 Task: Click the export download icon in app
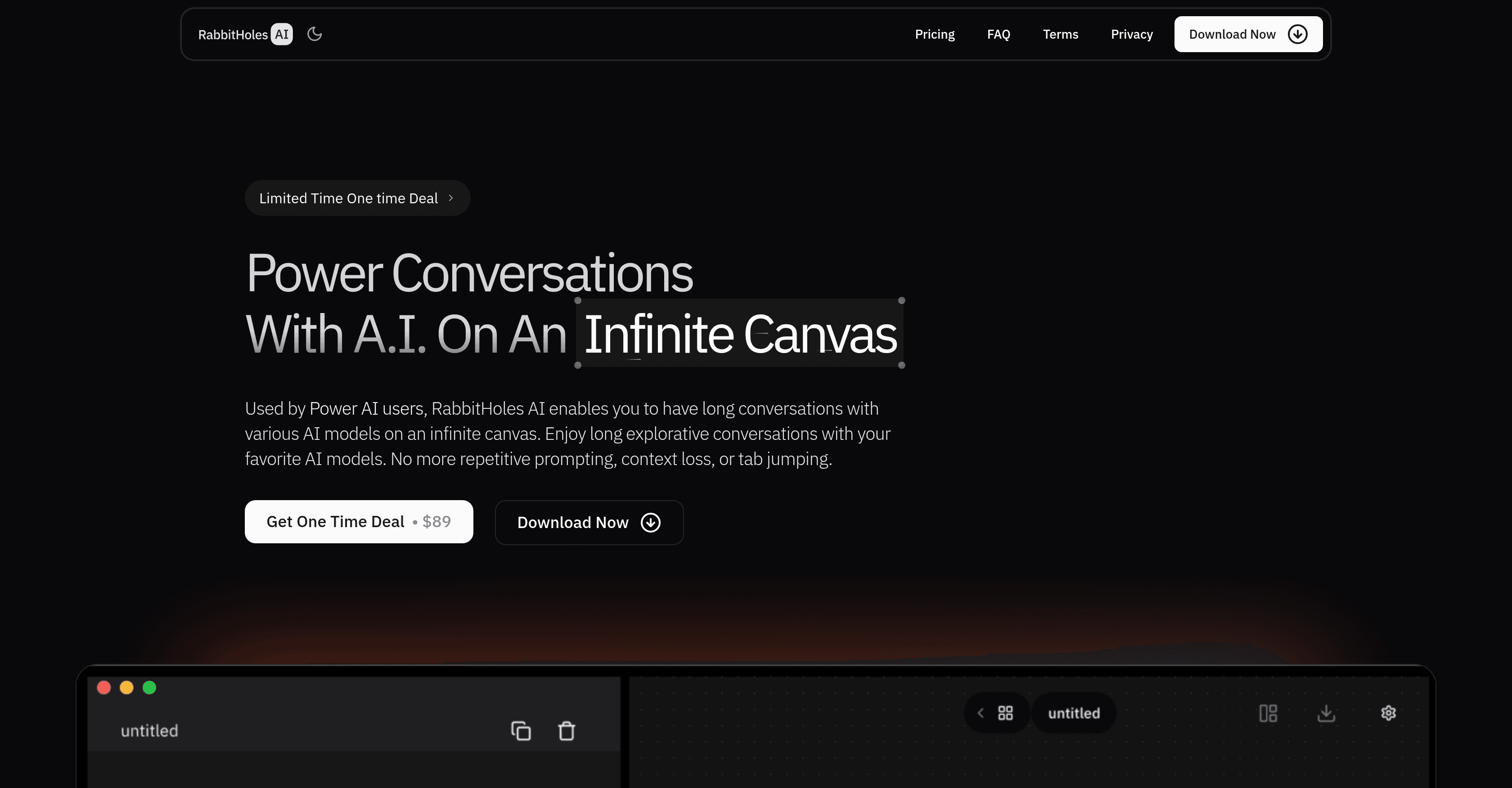tap(1326, 713)
